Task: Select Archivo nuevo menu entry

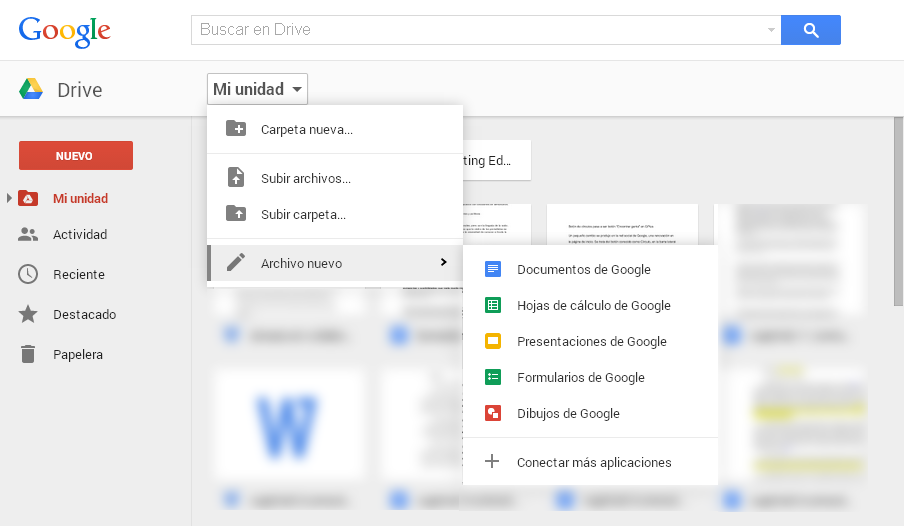Action: [x=335, y=263]
